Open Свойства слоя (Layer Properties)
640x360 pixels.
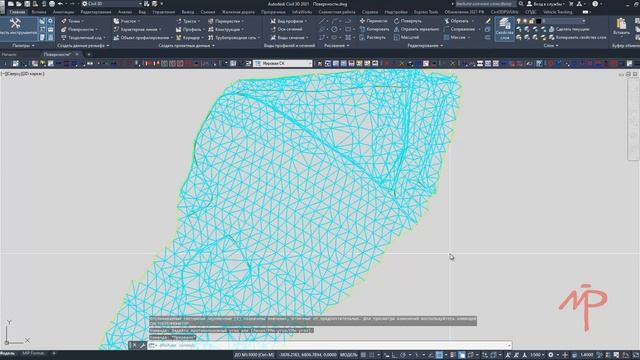point(504,29)
